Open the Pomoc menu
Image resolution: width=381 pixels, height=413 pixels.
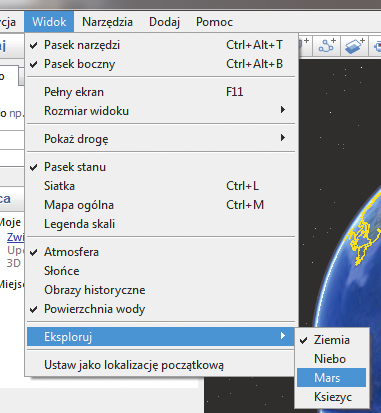coord(214,22)
